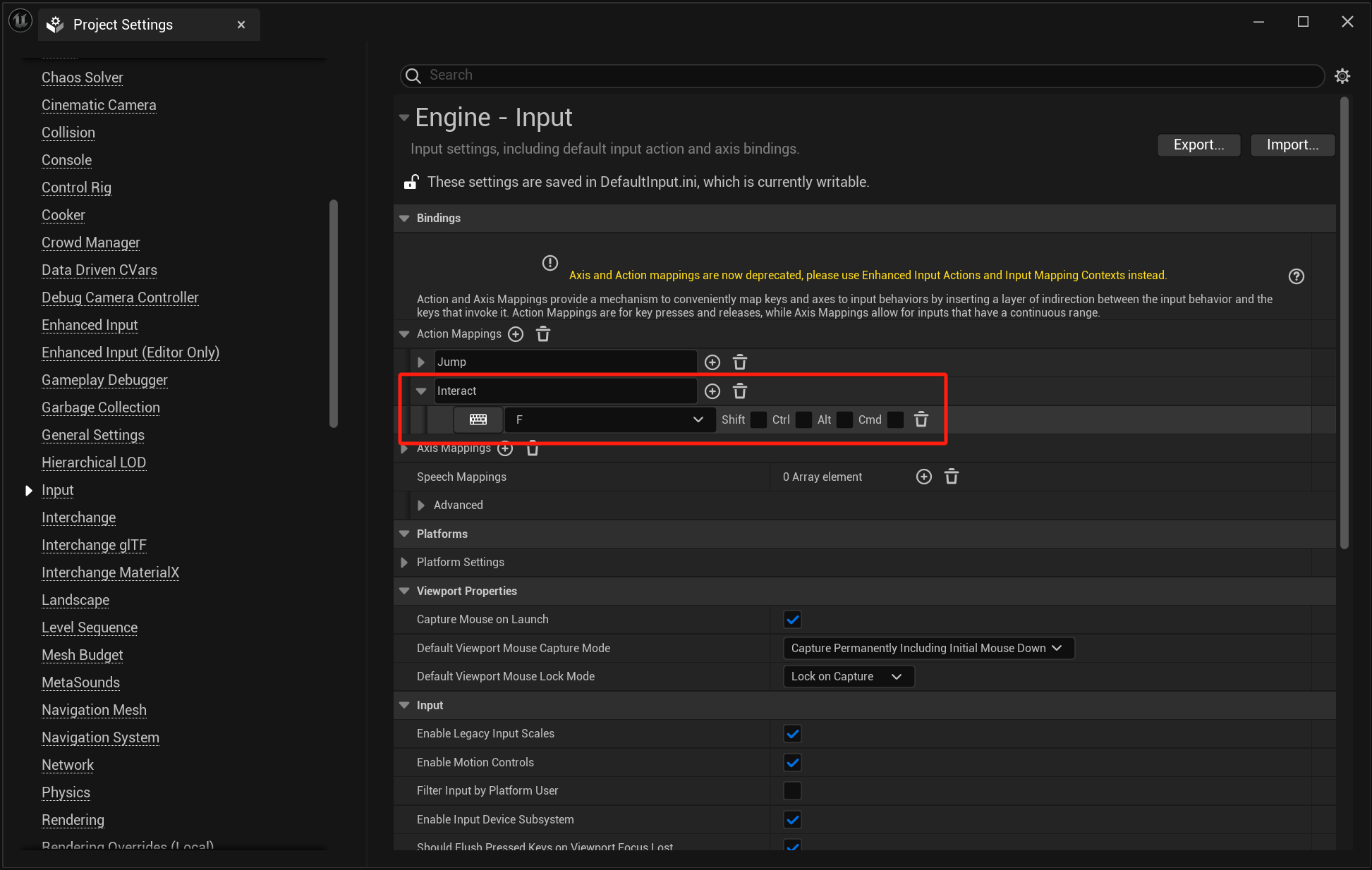Viewport: 1372px width, 870px height.
Task: Go to Console settings link
Action: [66, 160]
